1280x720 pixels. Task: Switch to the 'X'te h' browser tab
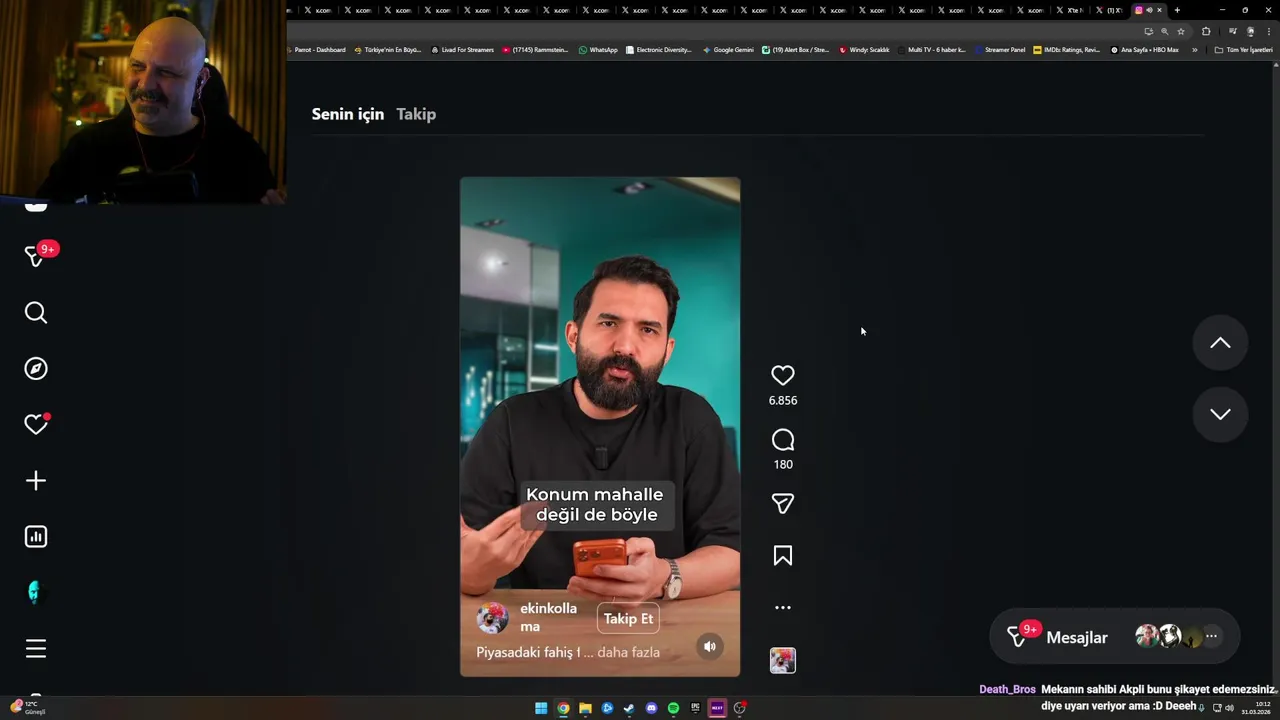click(x=1071, y=10)
